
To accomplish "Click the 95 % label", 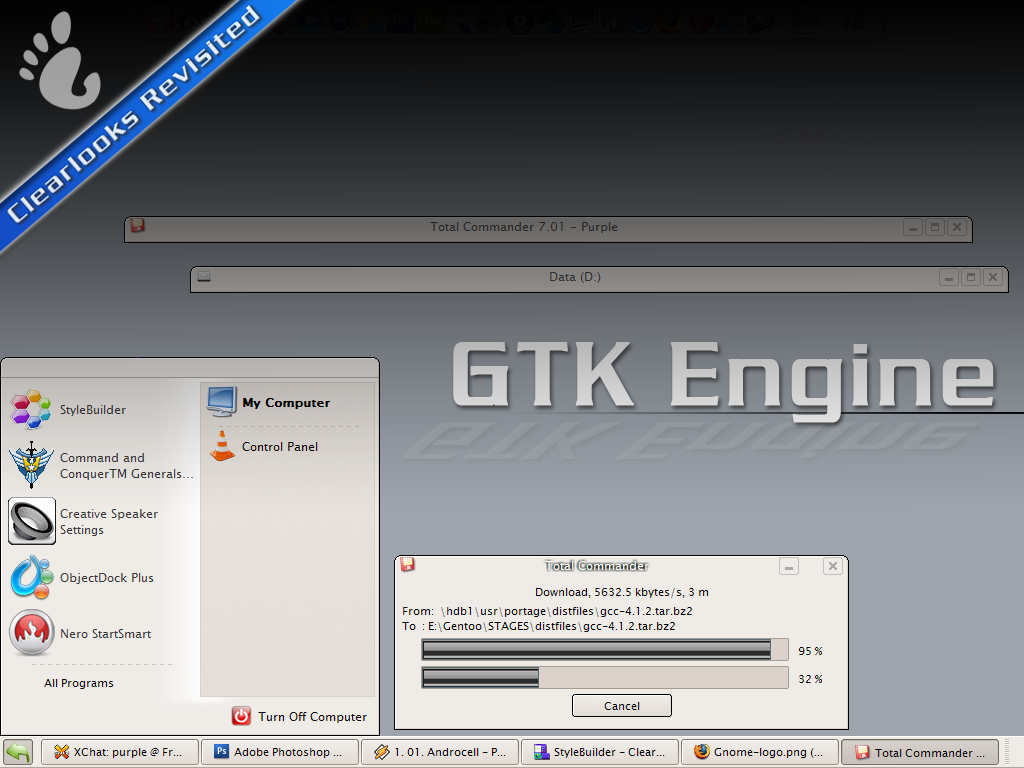I will (810, 651).
